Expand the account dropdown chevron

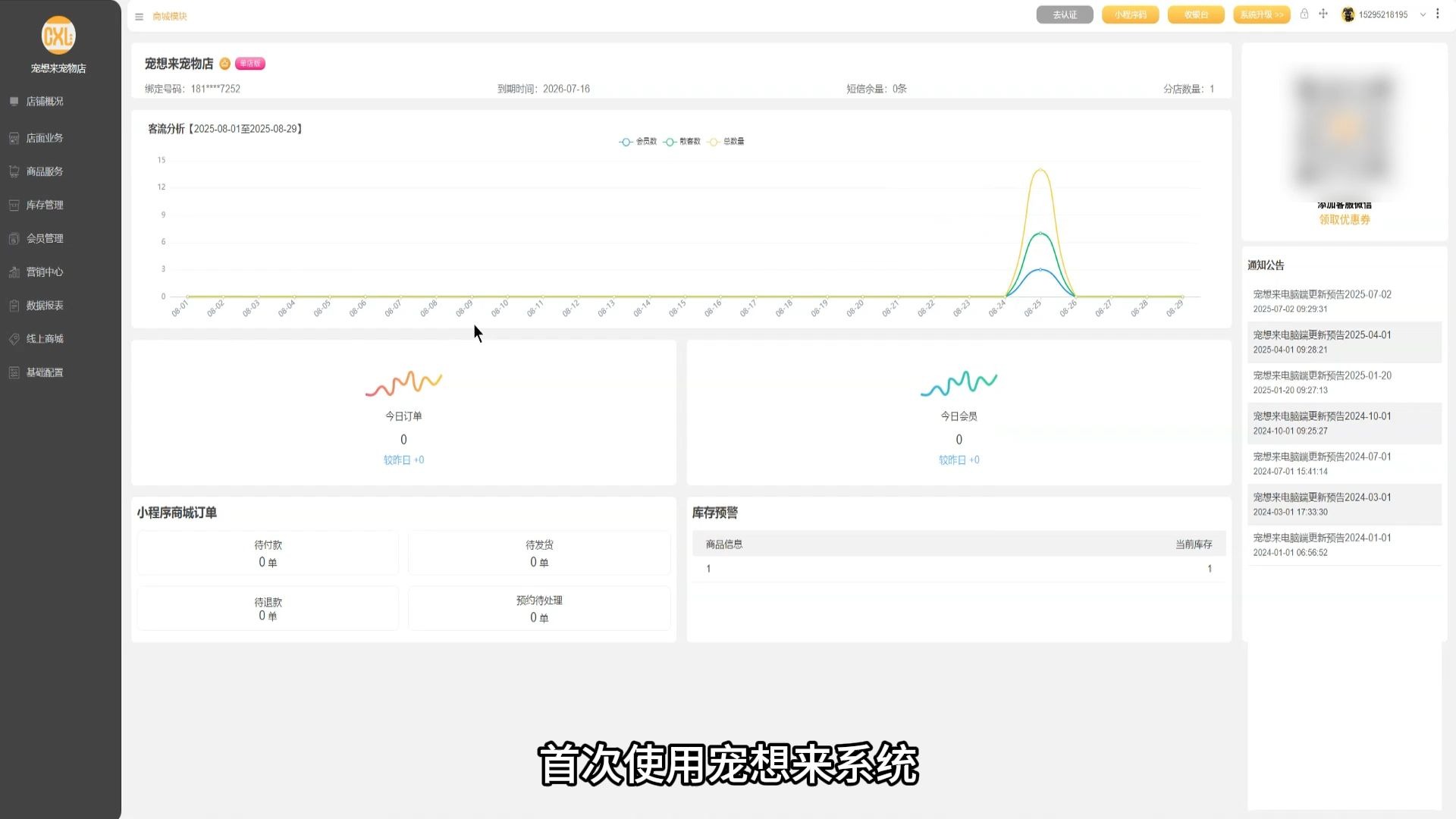pyautogui.click(x=1423, y=14)
